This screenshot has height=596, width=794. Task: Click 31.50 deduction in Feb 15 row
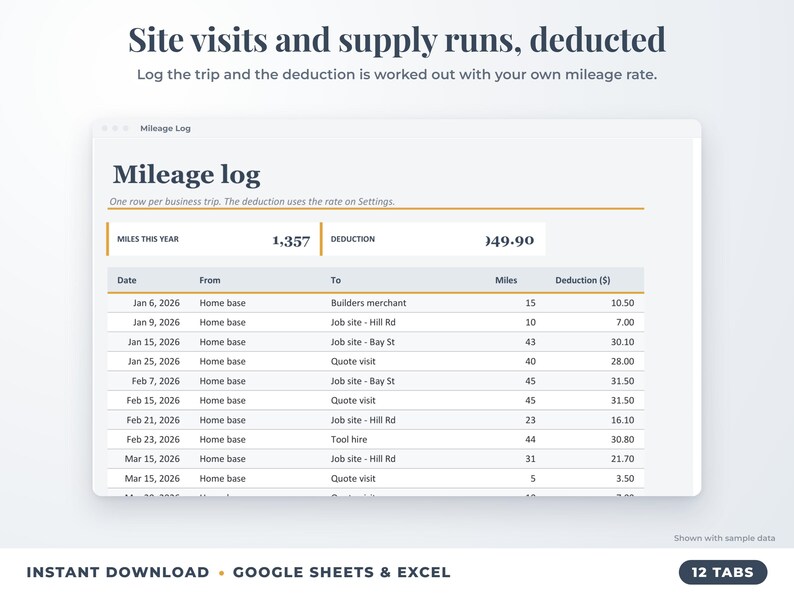click(622, 400)
